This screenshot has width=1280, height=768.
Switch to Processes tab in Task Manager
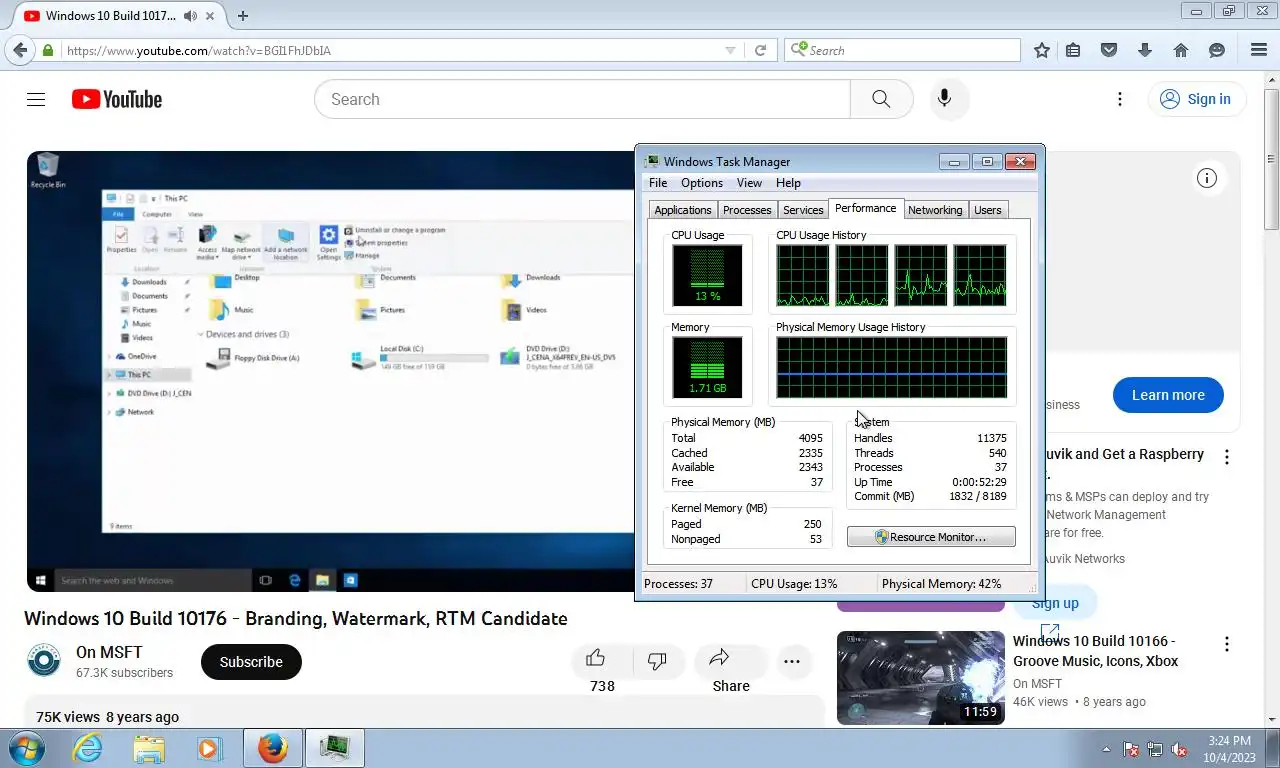pos(747,210)
